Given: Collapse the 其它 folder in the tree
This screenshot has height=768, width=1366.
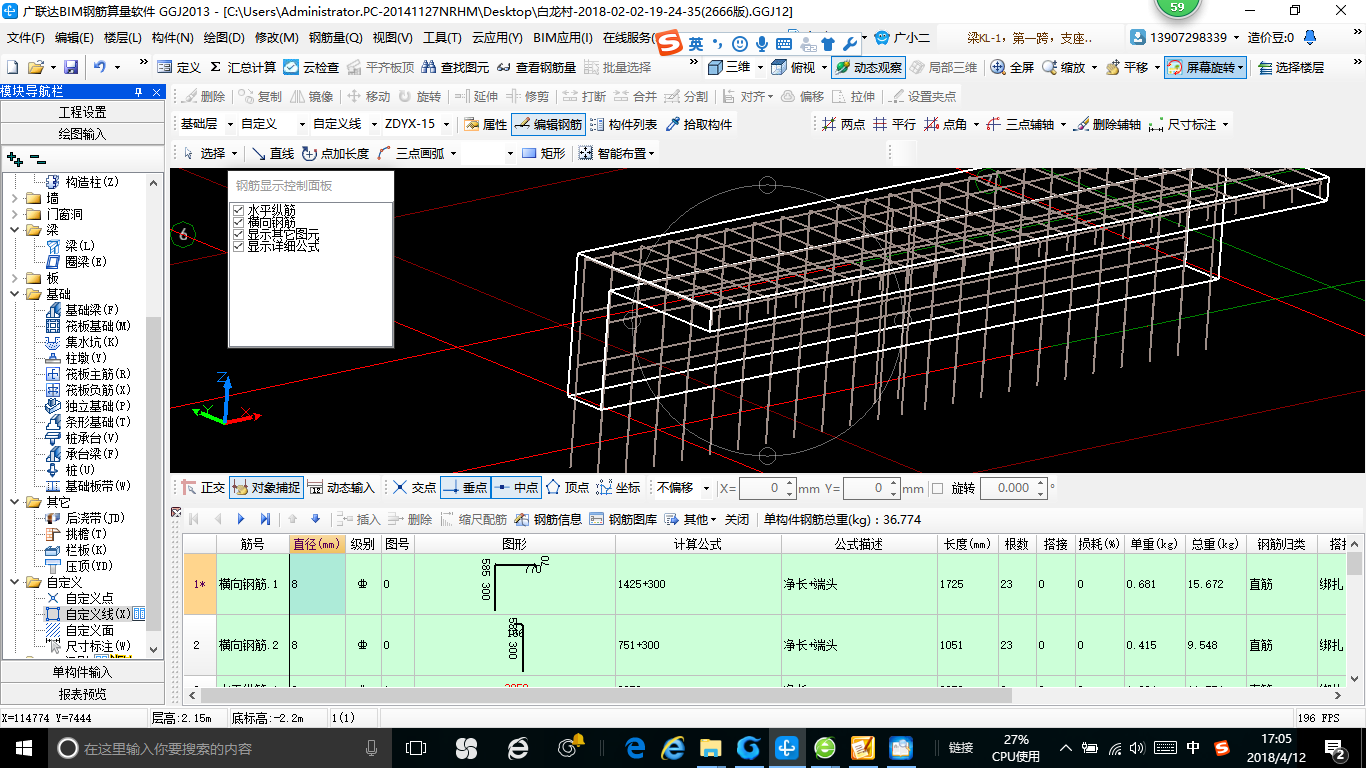Looking at the screenshot, I should [14, 502].
